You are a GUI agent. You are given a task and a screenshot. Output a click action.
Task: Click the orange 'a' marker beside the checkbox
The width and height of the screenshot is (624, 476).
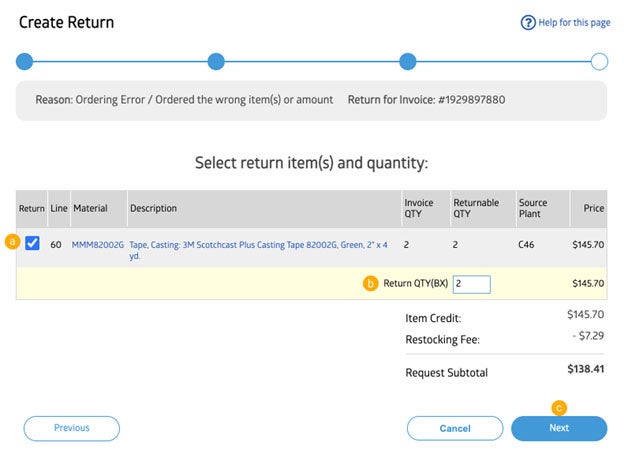13,243
